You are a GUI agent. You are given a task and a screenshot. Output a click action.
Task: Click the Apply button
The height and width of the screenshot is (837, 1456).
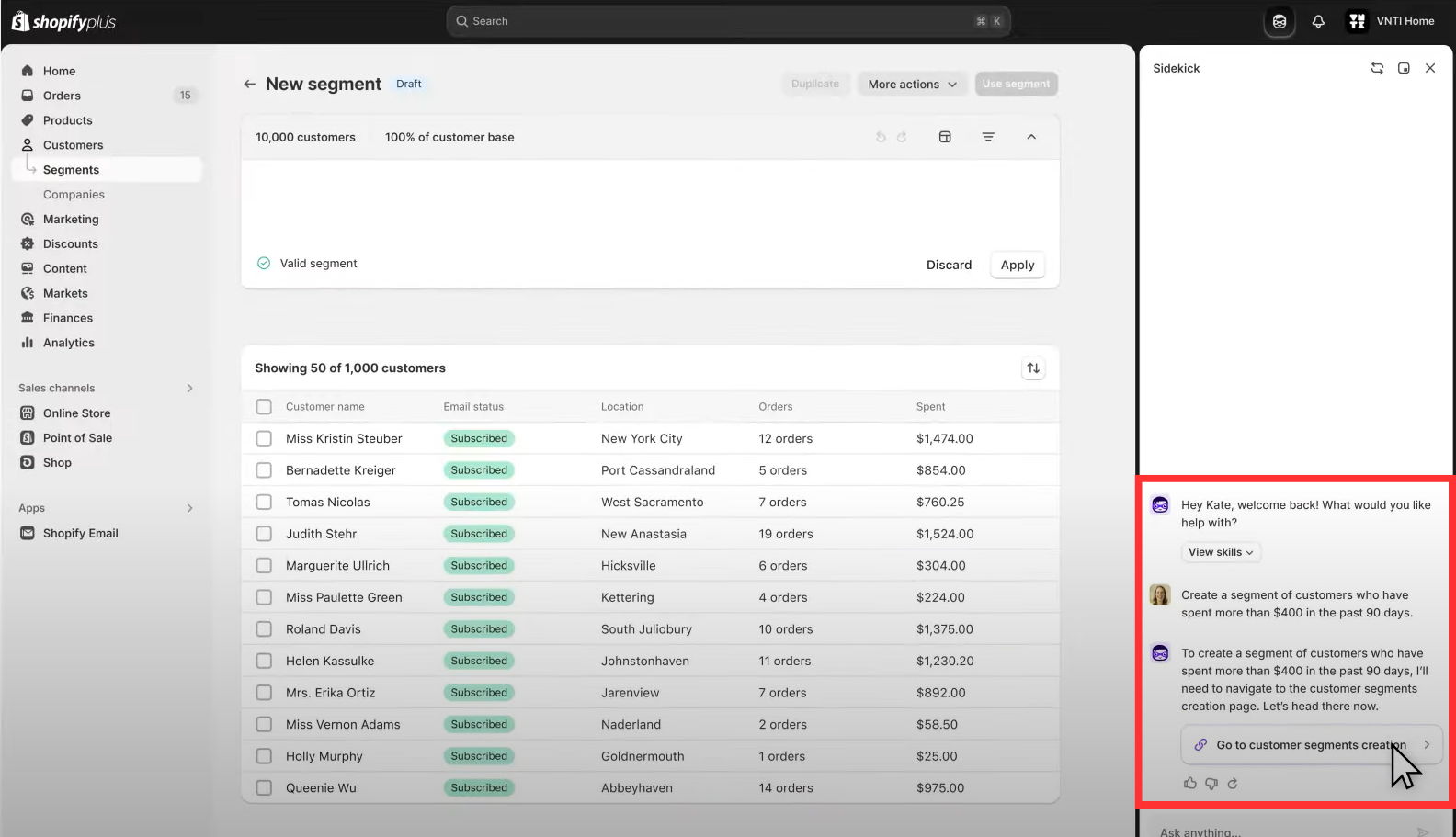tap(1018, 265)
